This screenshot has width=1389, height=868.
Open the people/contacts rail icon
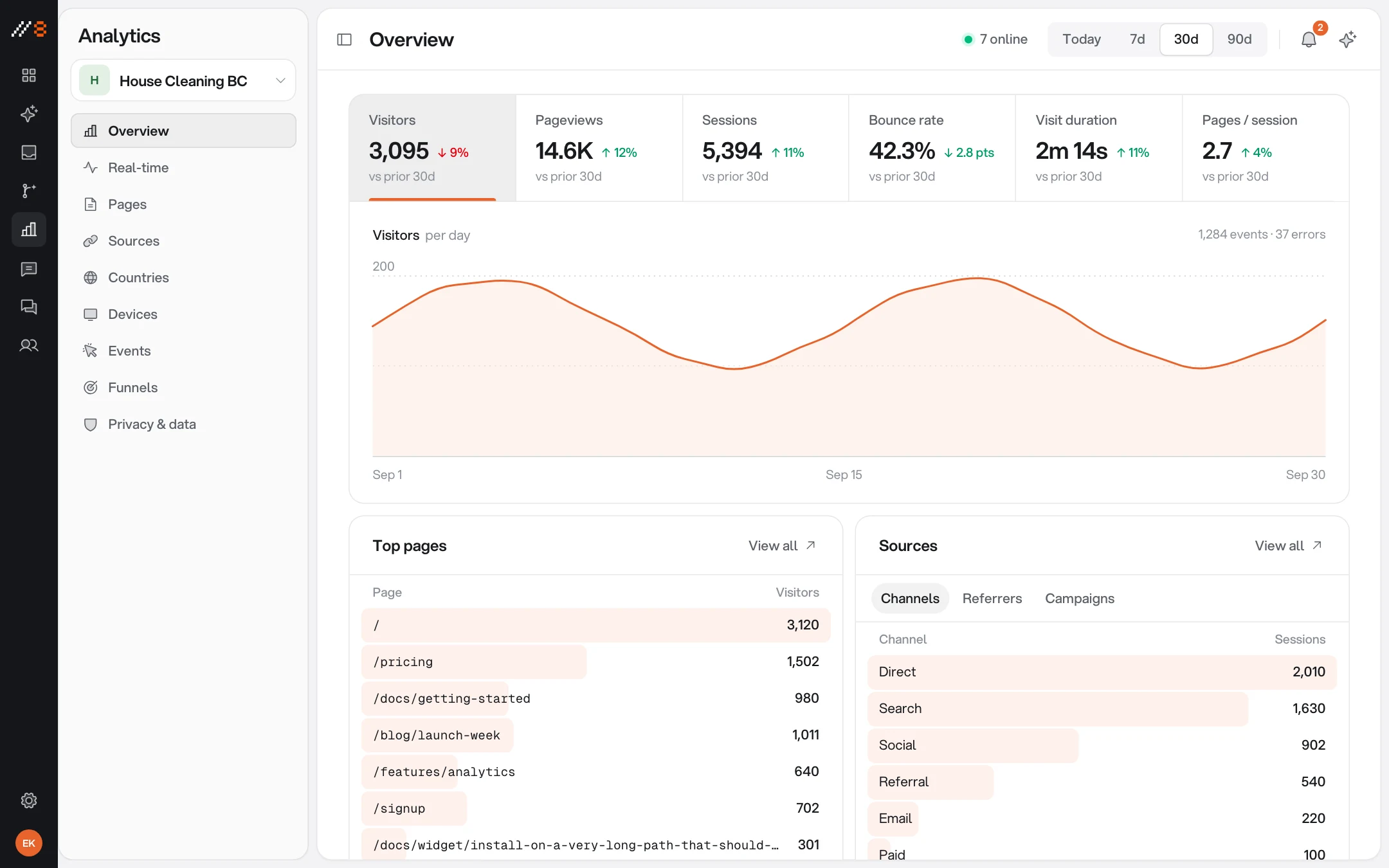pos(29,346)
